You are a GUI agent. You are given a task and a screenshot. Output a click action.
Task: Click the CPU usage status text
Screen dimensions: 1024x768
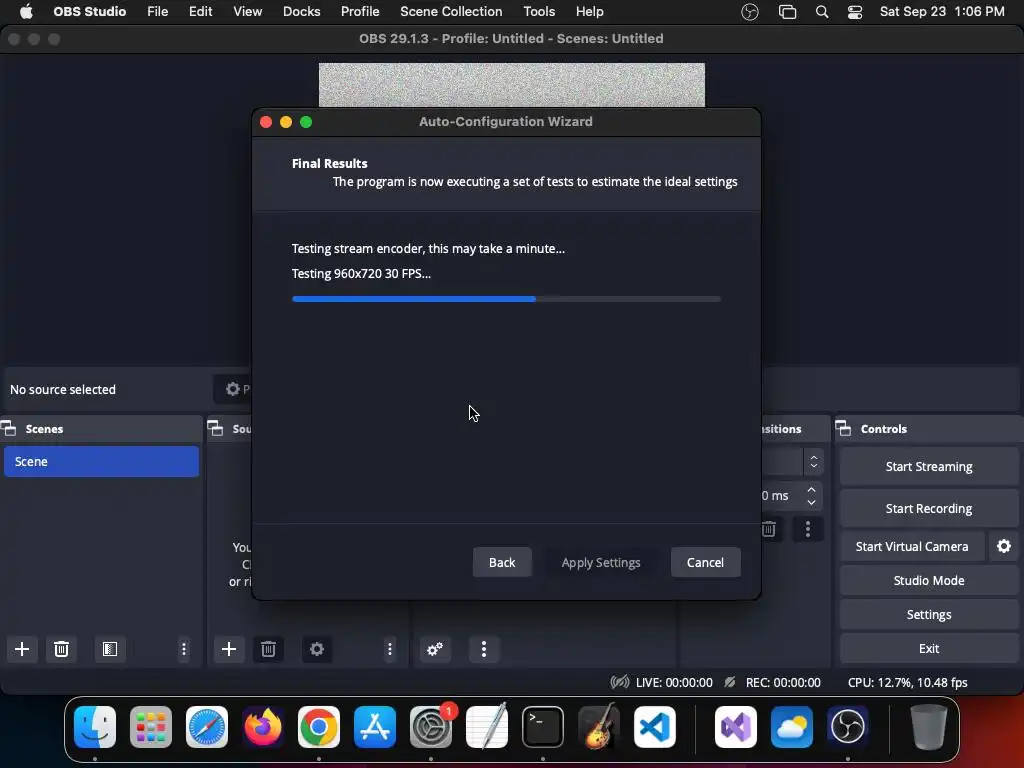point(907,682)
